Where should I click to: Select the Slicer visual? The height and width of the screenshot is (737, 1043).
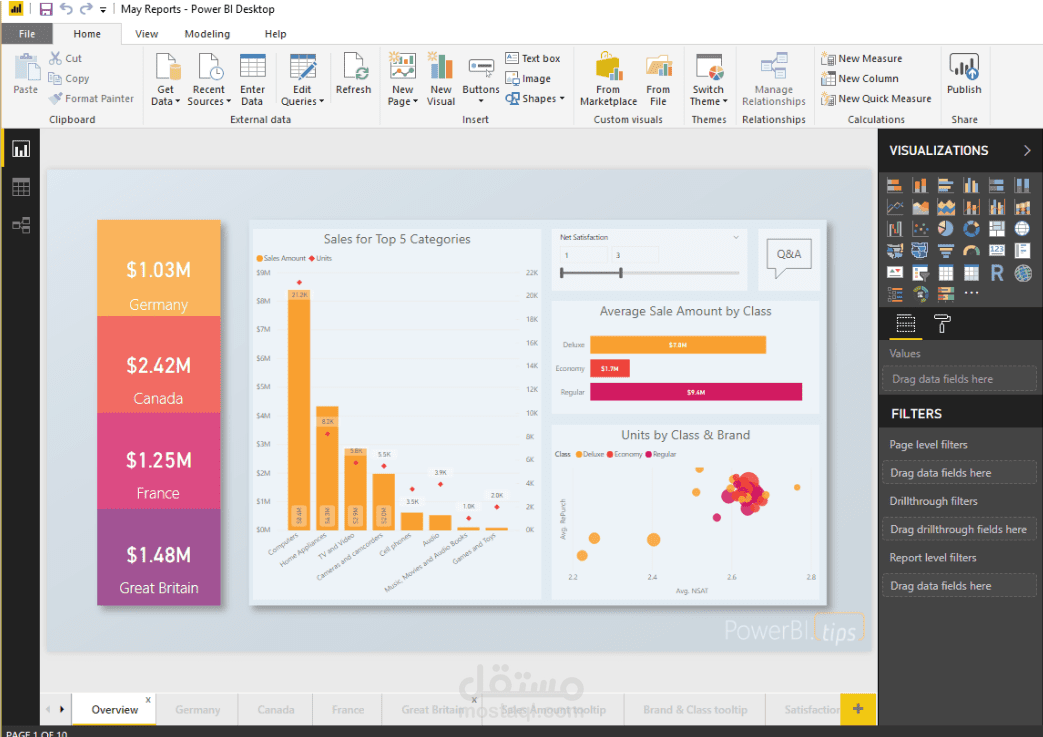coord(921,273)
